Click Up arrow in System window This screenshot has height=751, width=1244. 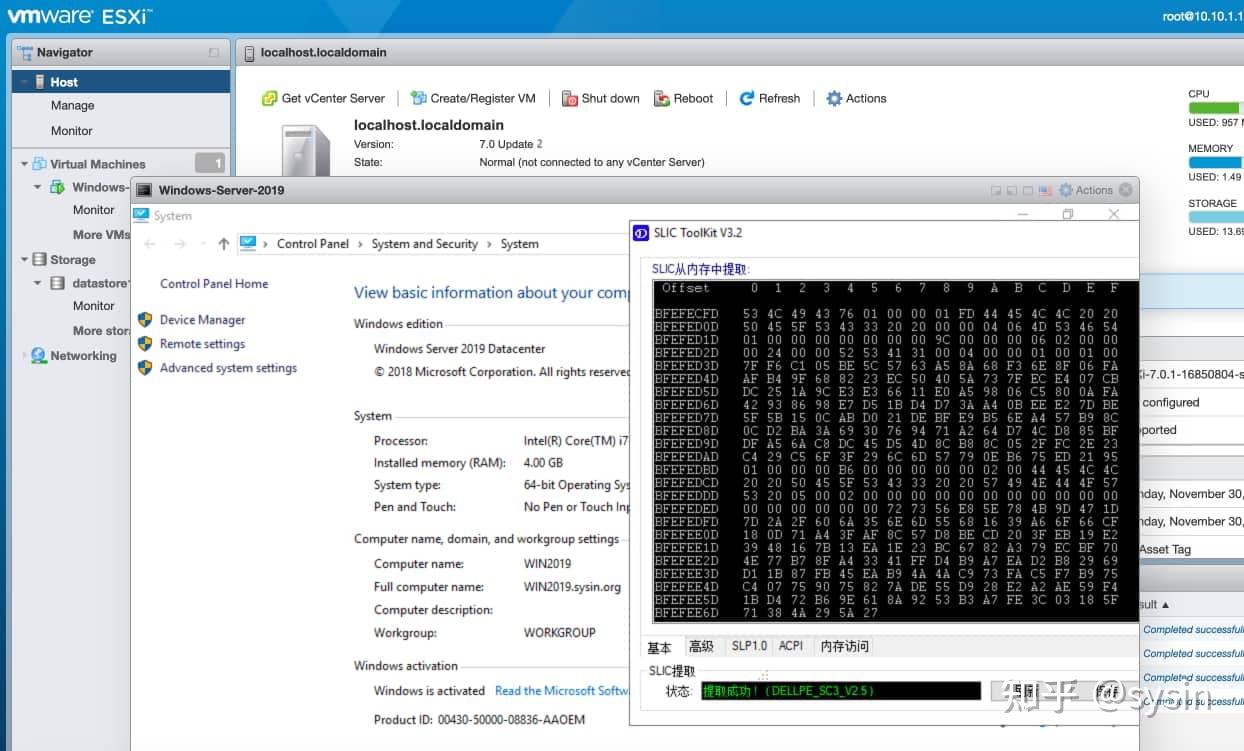click(224, 244)
